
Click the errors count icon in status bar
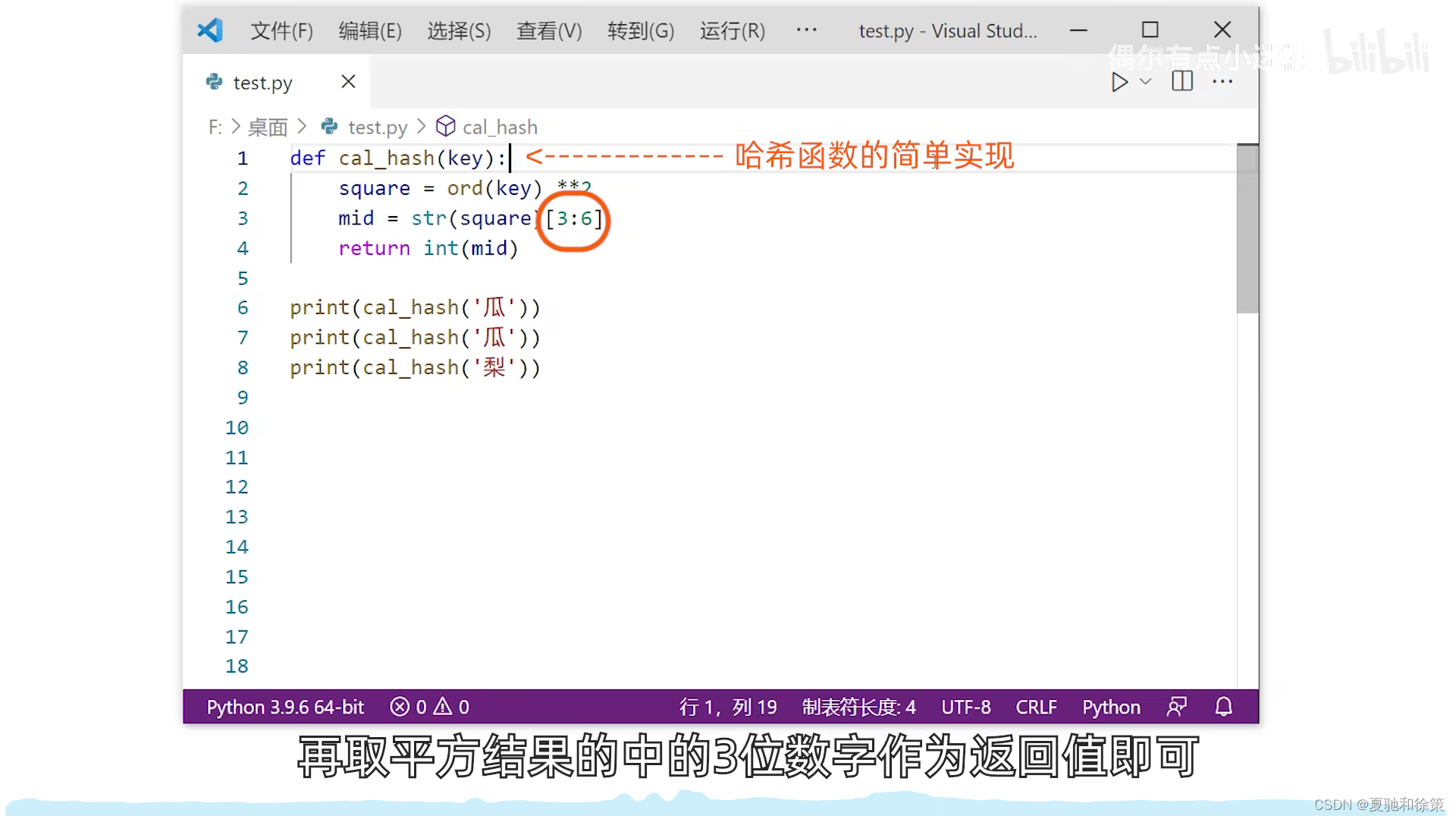[x=400, y=707]
